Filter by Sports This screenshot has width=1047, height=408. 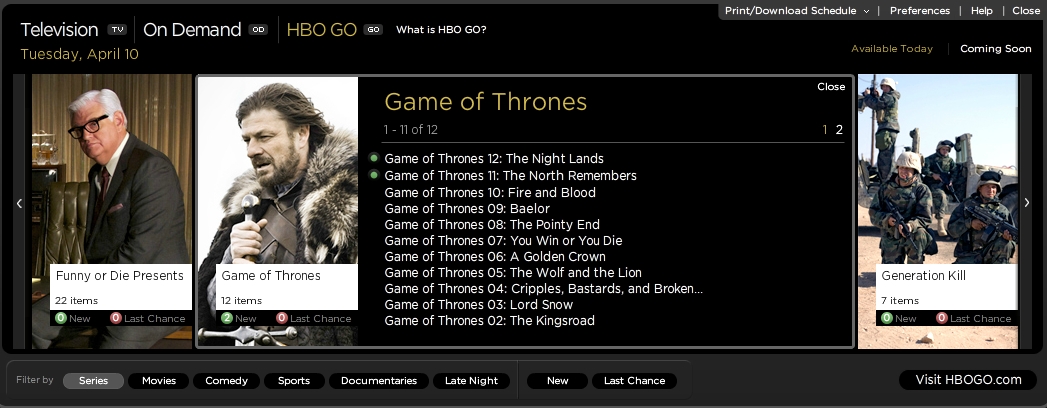(294, 381)
